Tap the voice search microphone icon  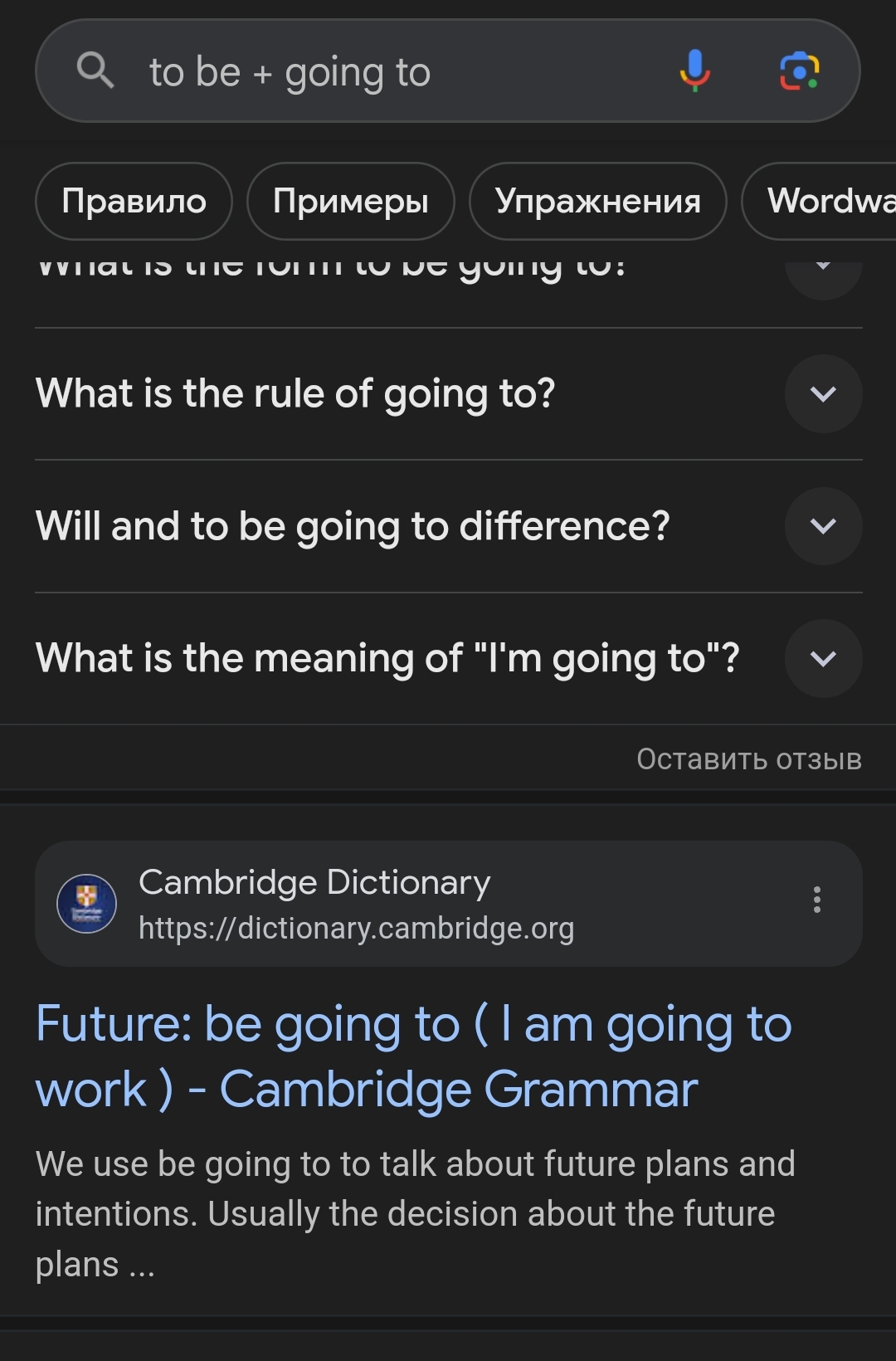coord(694,71)
